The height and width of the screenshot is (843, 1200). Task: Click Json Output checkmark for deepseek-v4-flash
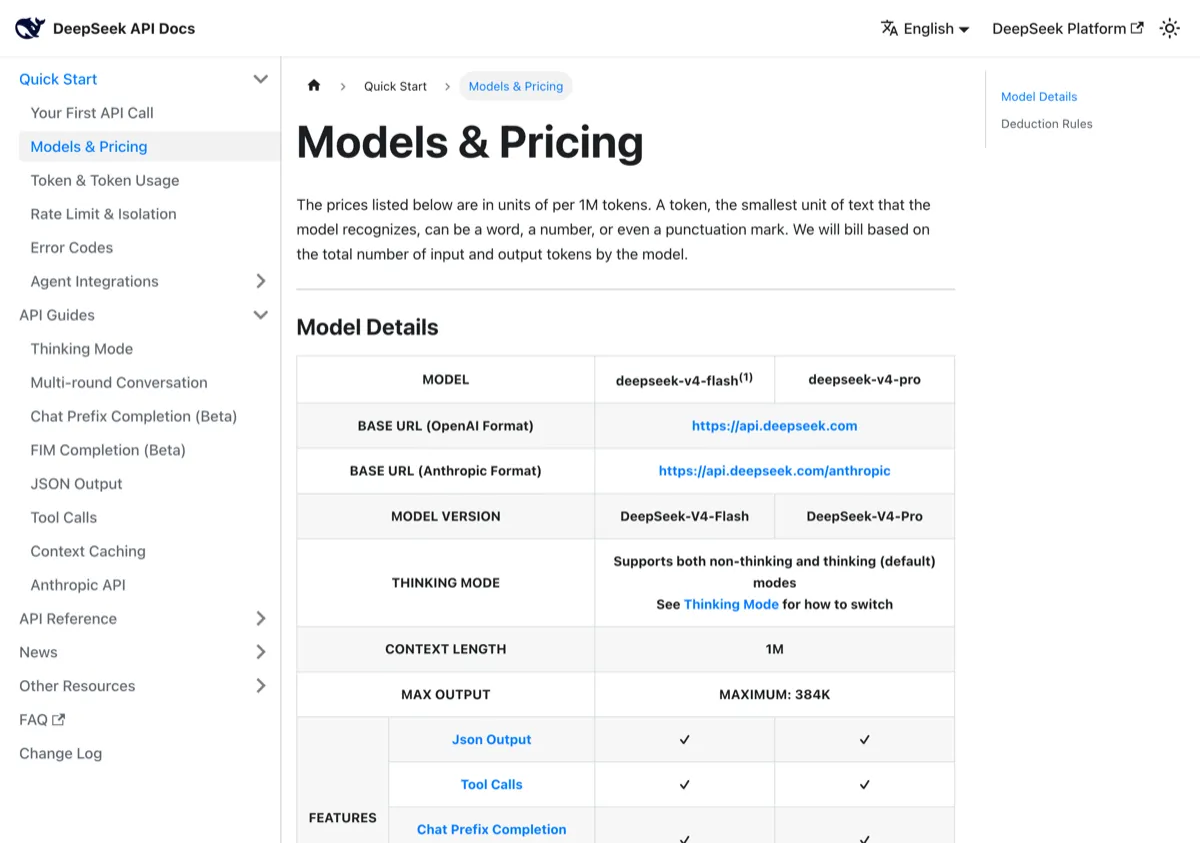point(684,740)
